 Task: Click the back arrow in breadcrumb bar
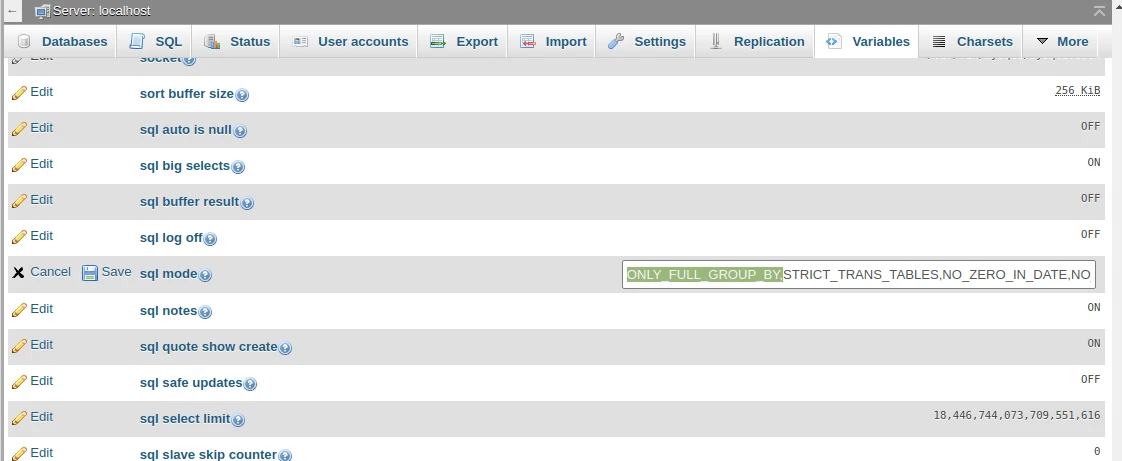click(12, 11)
